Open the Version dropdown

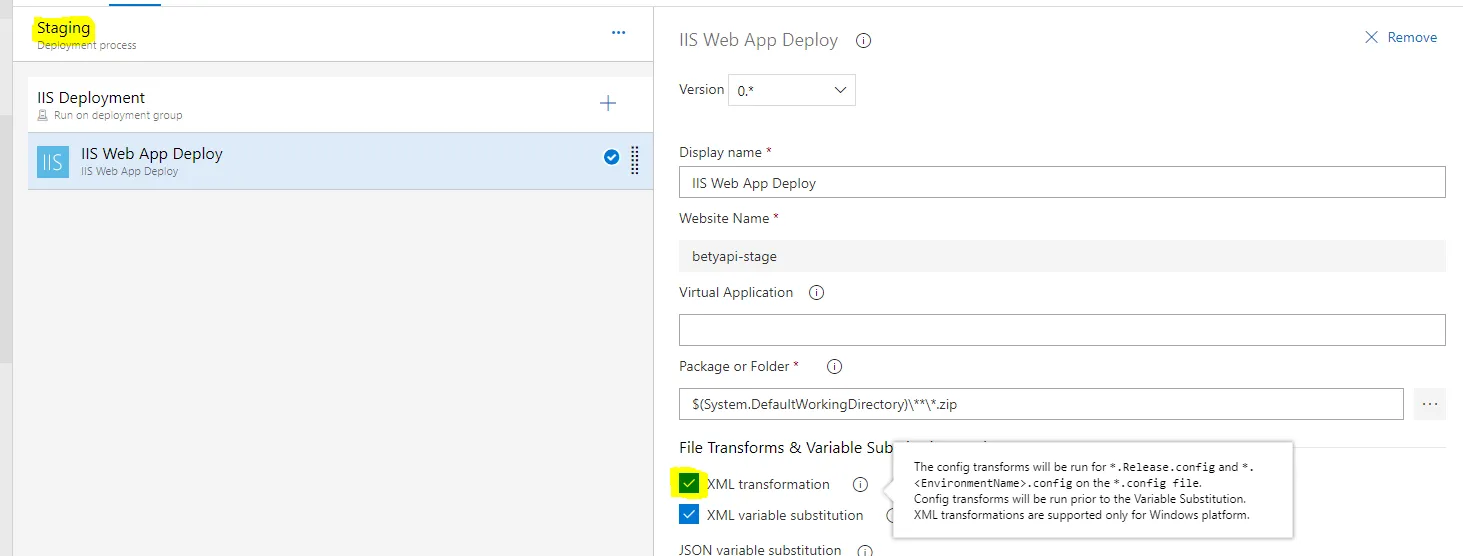(791, 90)
